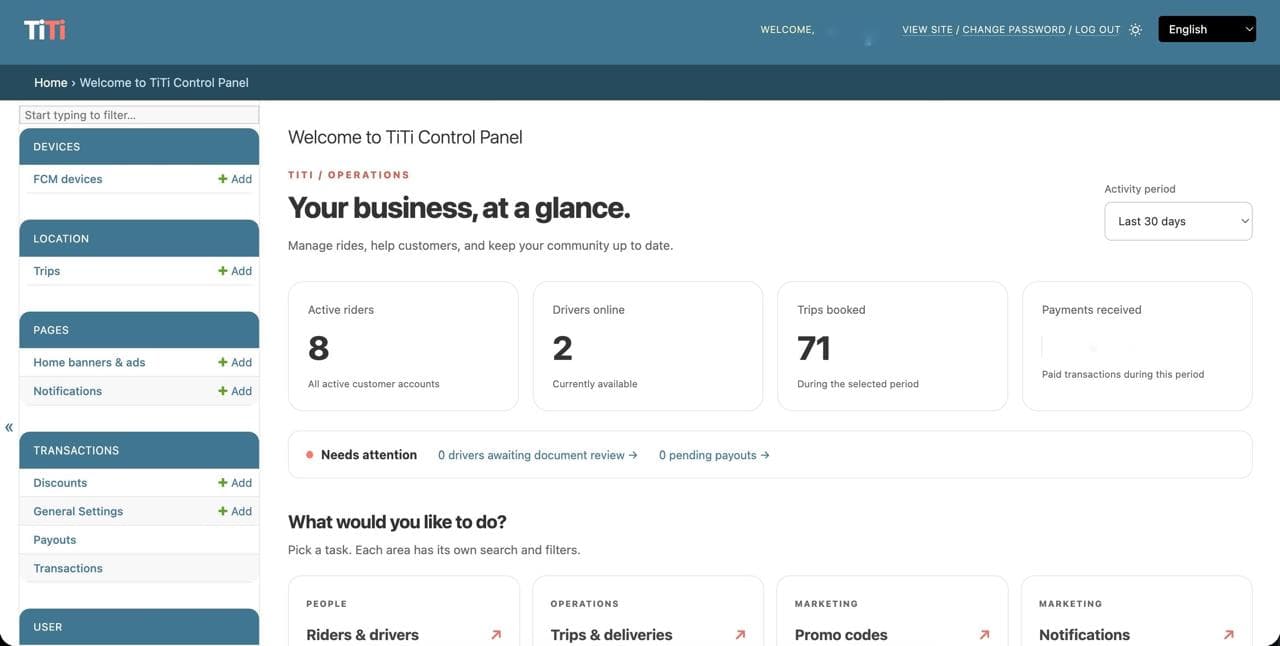The image size is (1280, 646).
Task: Open the English language dropdown
Action: click(1207, 29)
